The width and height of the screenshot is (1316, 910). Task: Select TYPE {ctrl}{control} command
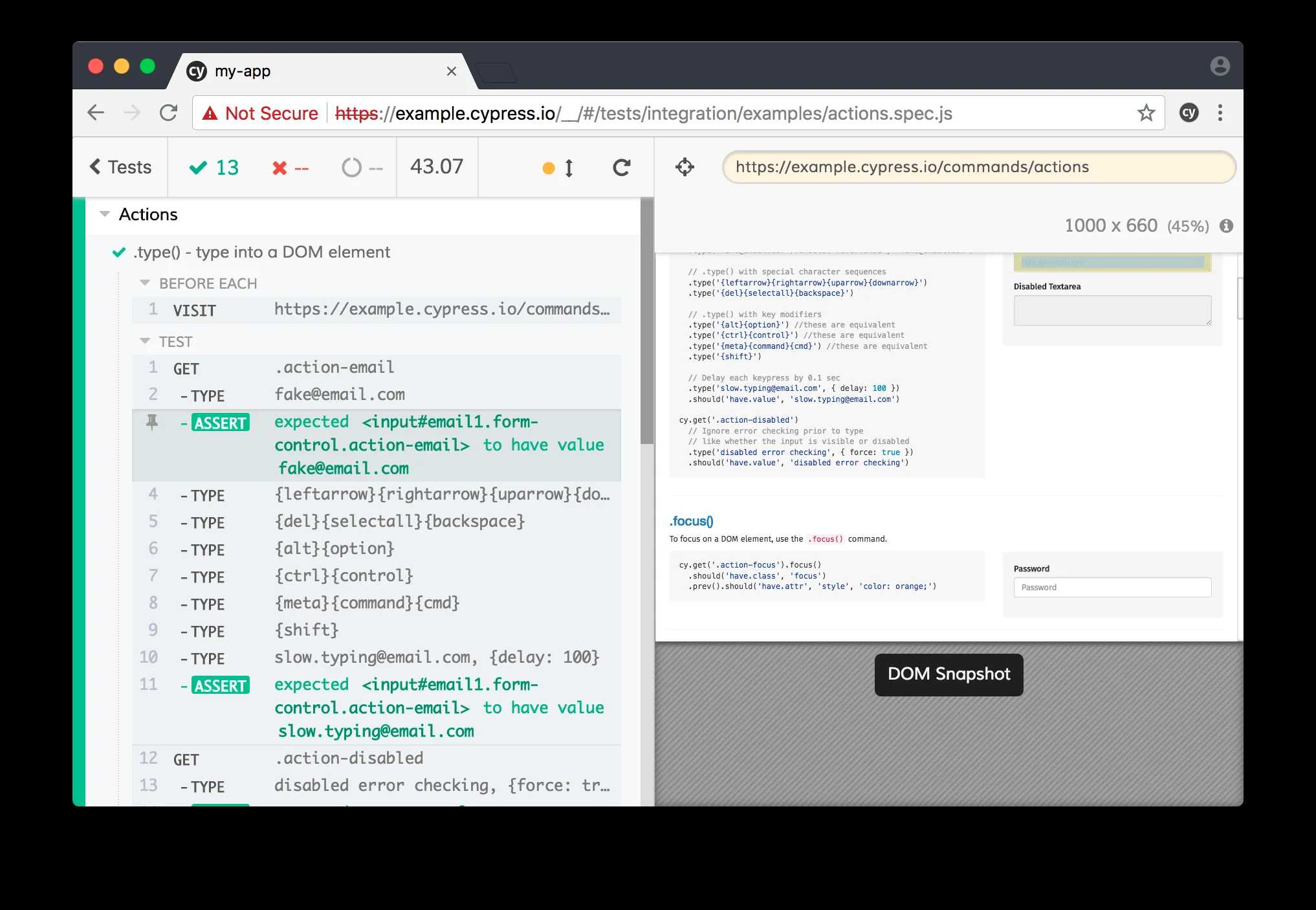[x=377, y=577]
